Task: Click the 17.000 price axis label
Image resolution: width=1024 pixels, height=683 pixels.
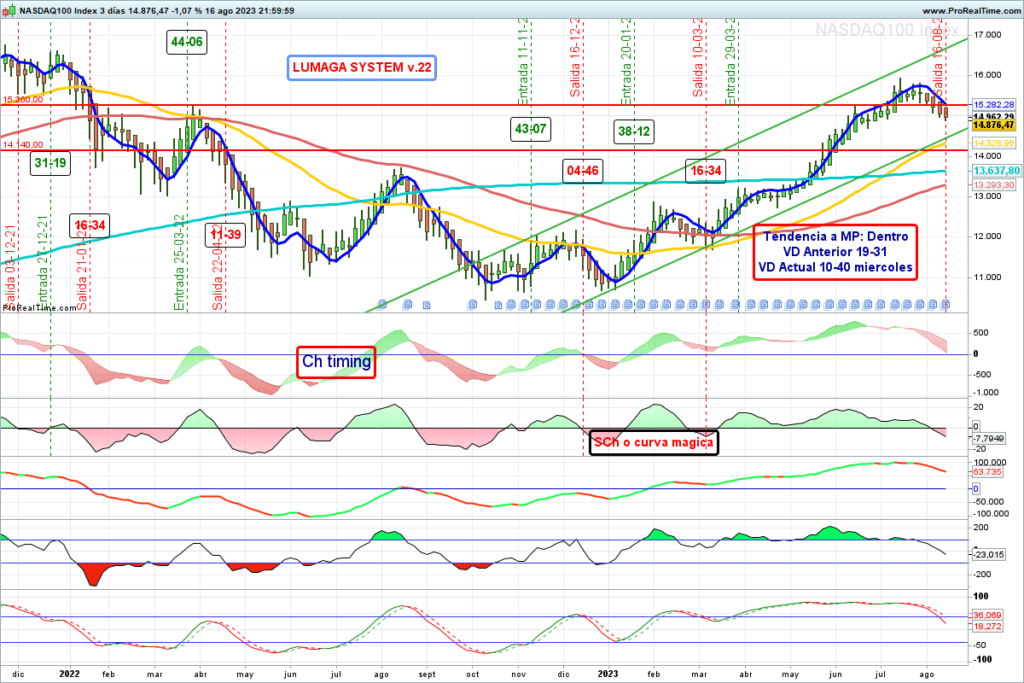Action: pos(987,35)
